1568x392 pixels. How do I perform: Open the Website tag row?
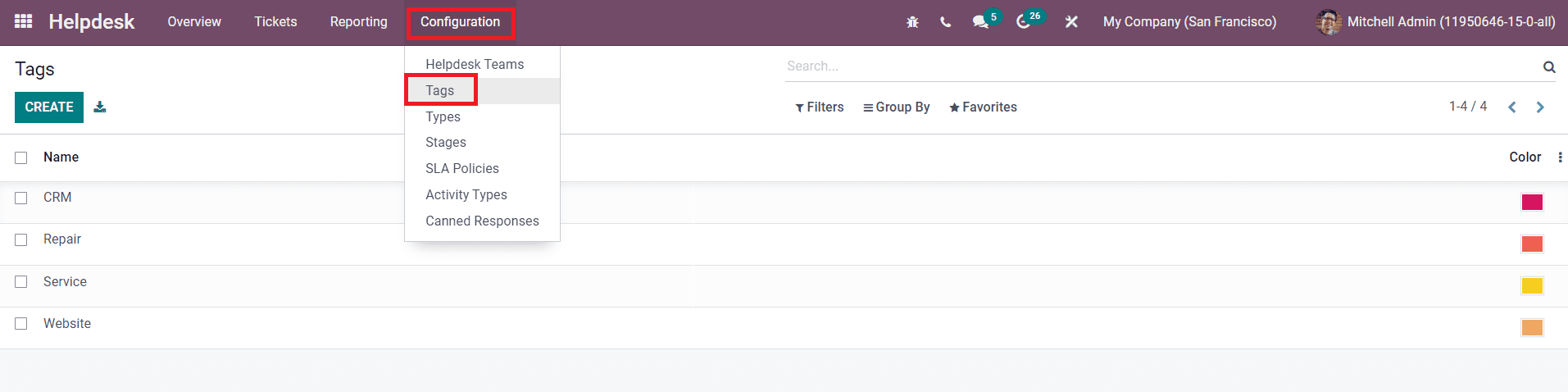click(x=784, y=328)
